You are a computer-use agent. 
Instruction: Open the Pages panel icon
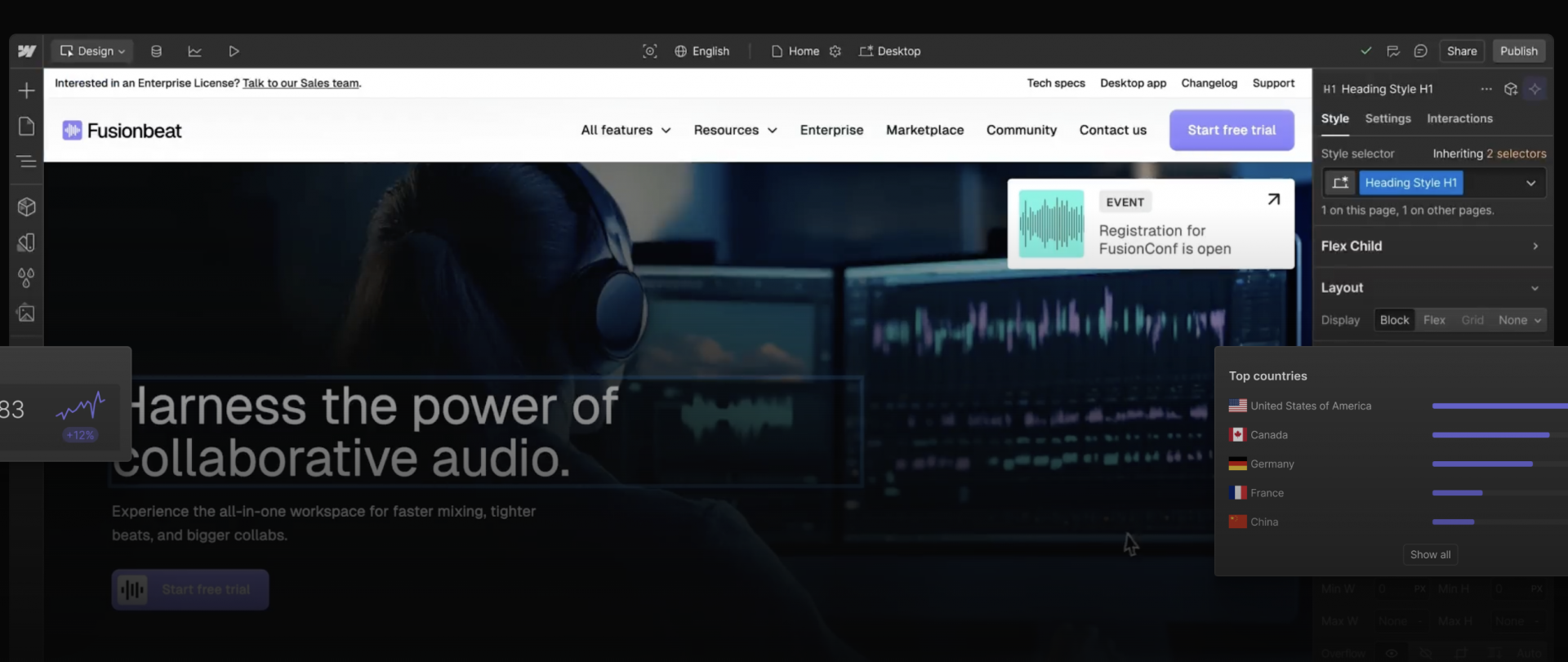(26, 126)
